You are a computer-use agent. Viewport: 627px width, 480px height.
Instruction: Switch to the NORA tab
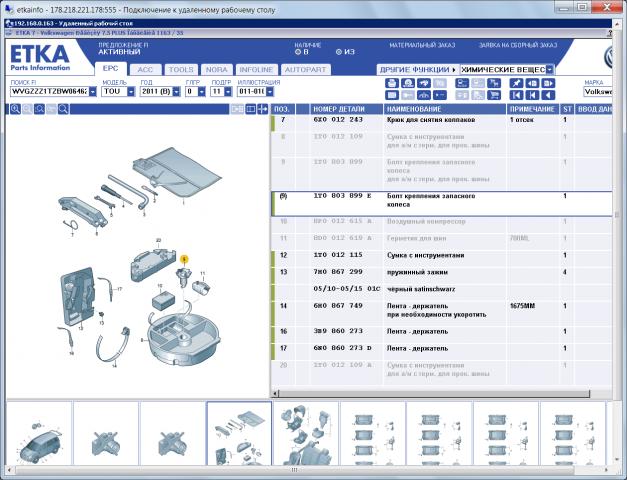point(217,70)
